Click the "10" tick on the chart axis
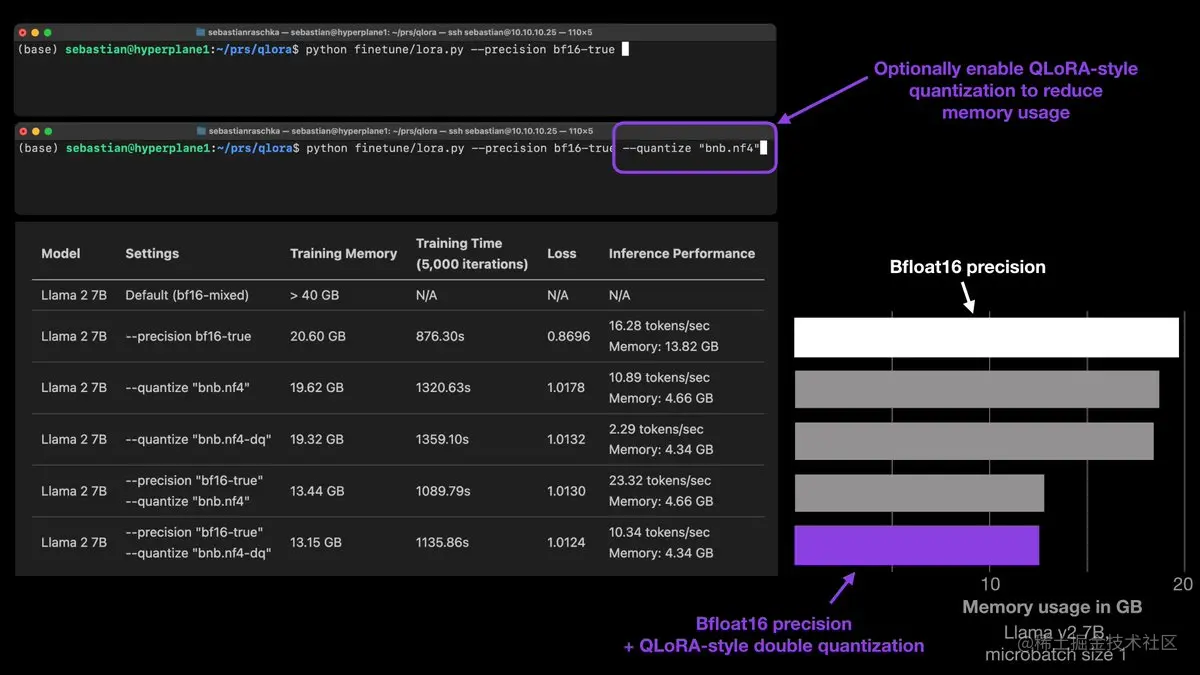1200x675 pixels. tap(990, 584)
